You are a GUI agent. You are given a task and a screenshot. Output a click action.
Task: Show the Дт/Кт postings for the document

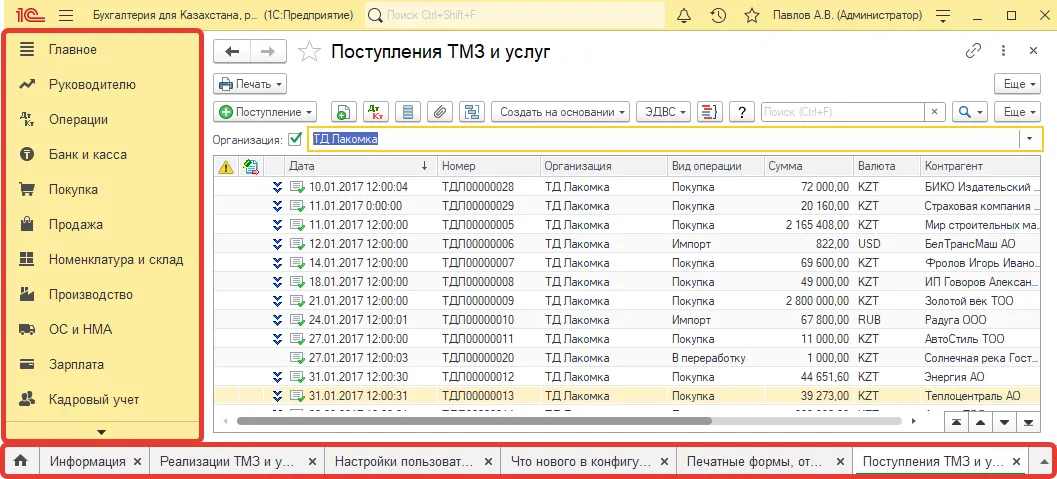point(375,113)
